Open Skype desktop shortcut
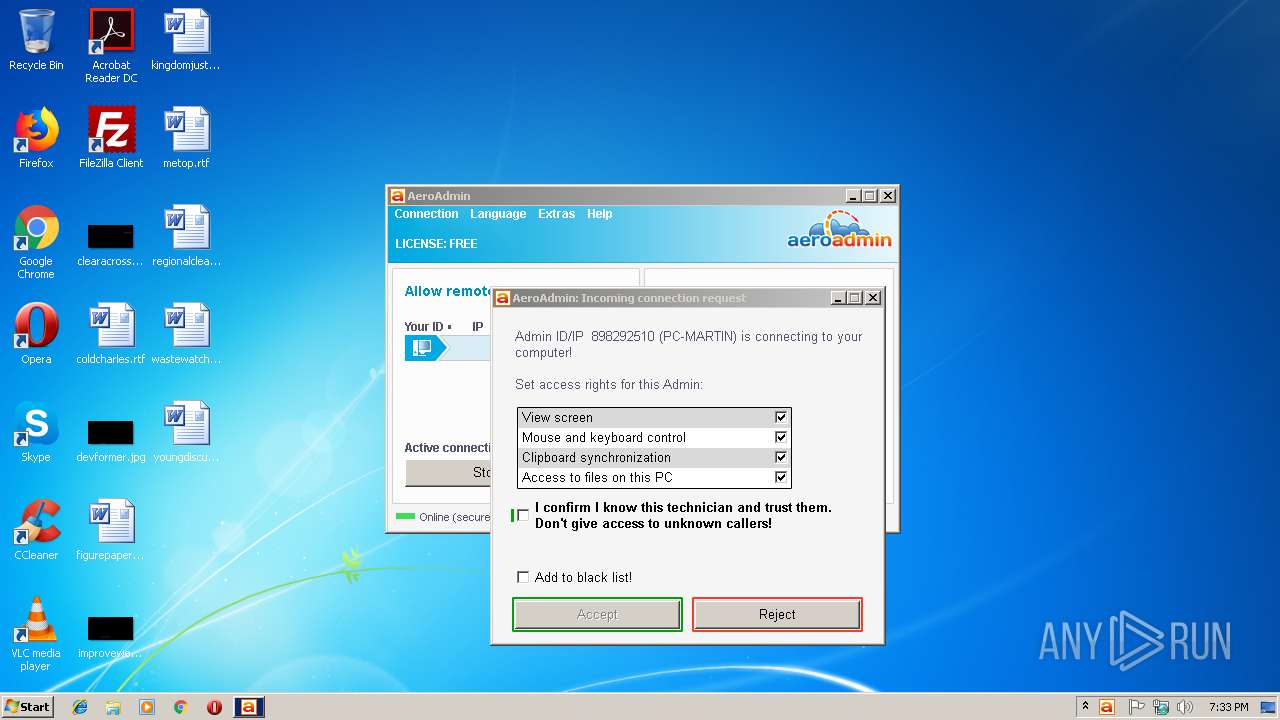The image size is (1280, 720). point(36,432)
